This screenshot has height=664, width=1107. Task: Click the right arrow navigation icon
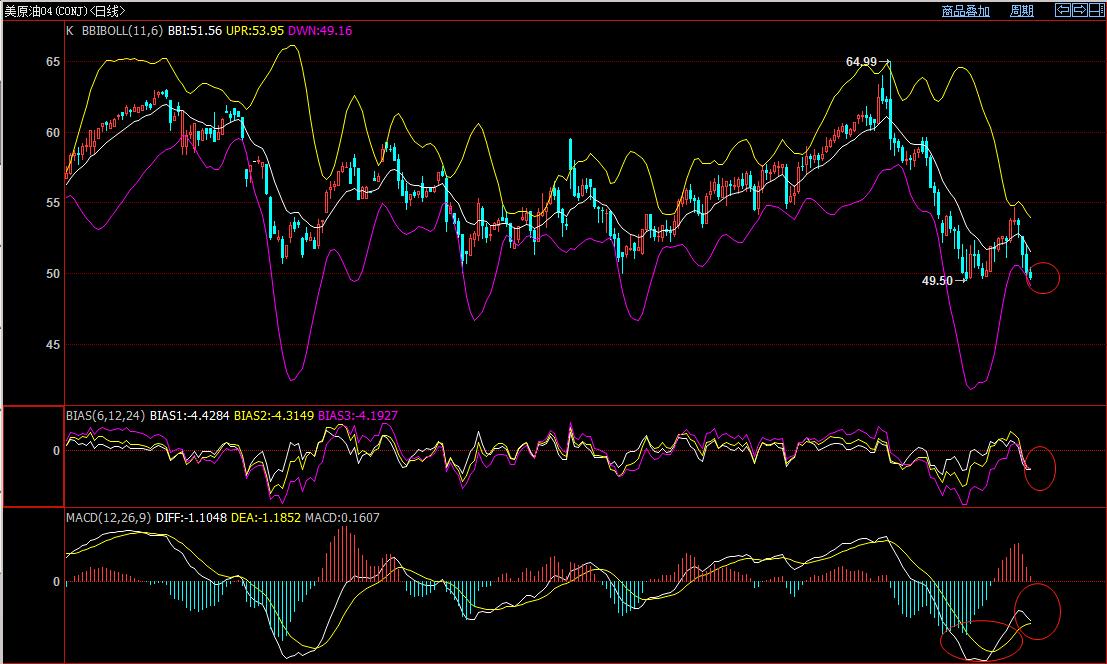pos(1079,10)
